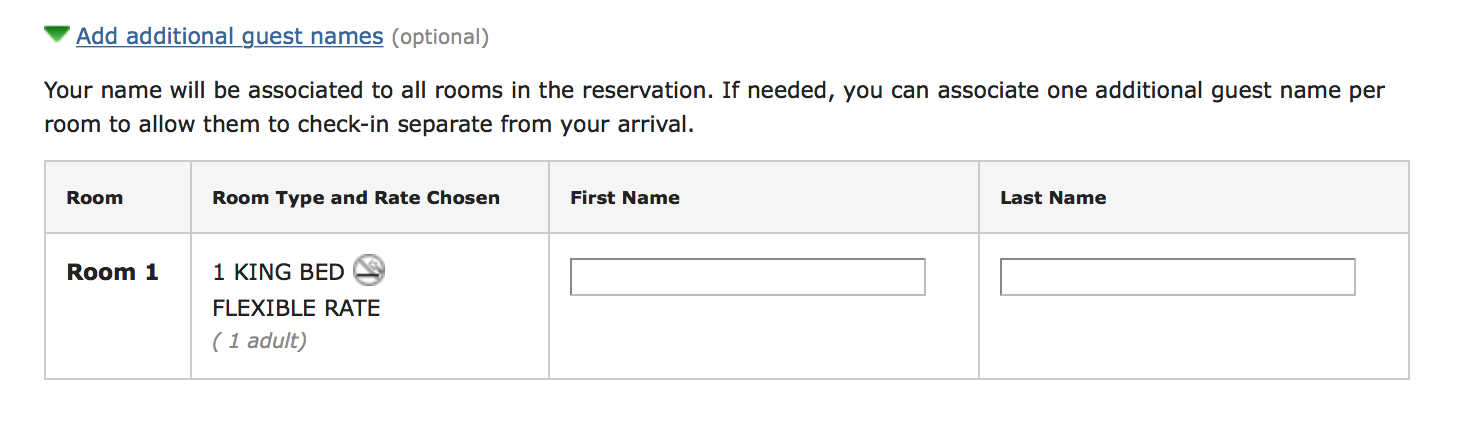Click the no-smoking icon beside 1 KING BED
This screenshot has width=1480, height=422.
point(369,270)
